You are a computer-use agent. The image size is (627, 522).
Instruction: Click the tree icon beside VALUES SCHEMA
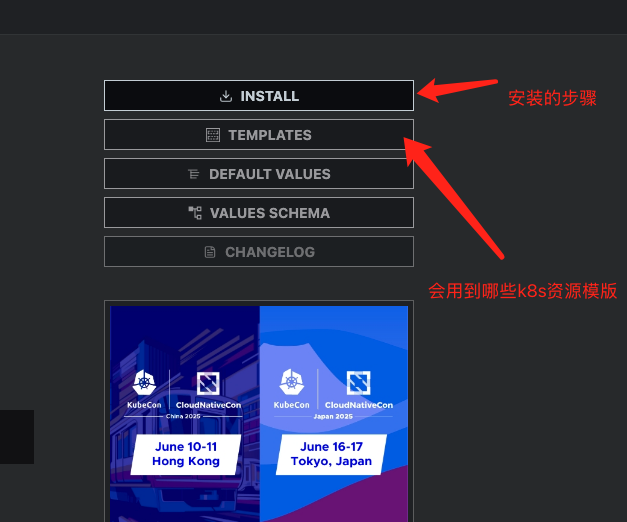coord(195,213)
